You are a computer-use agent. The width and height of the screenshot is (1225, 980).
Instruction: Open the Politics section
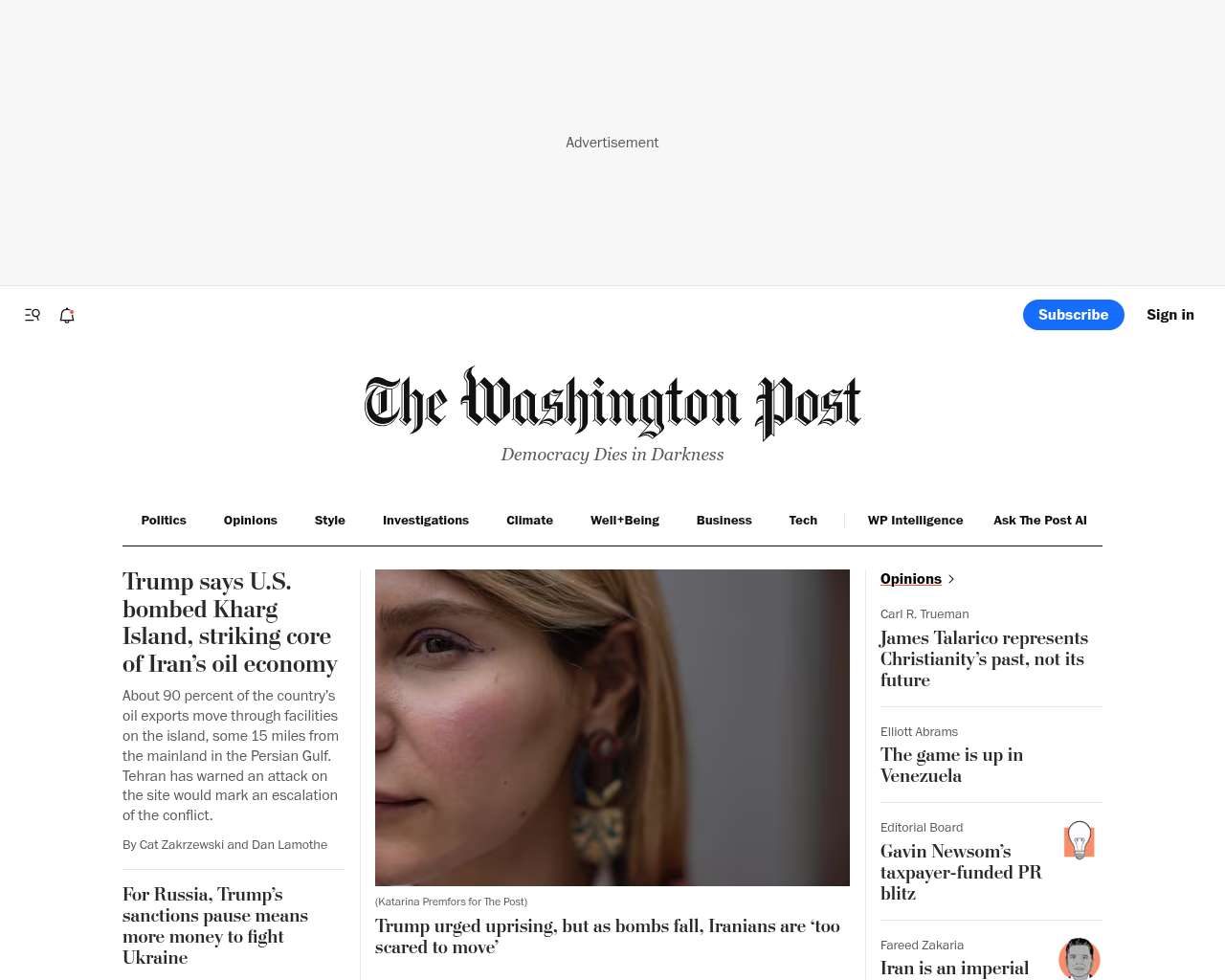click(164, 521)
